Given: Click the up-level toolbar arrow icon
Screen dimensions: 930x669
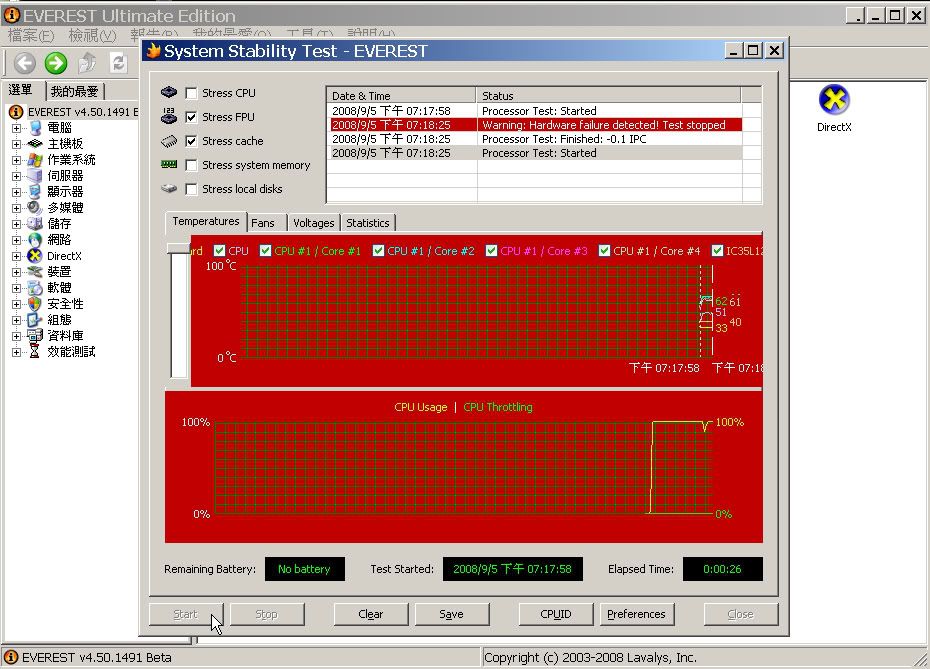Looking at the screenshot, I should [88, 63].
